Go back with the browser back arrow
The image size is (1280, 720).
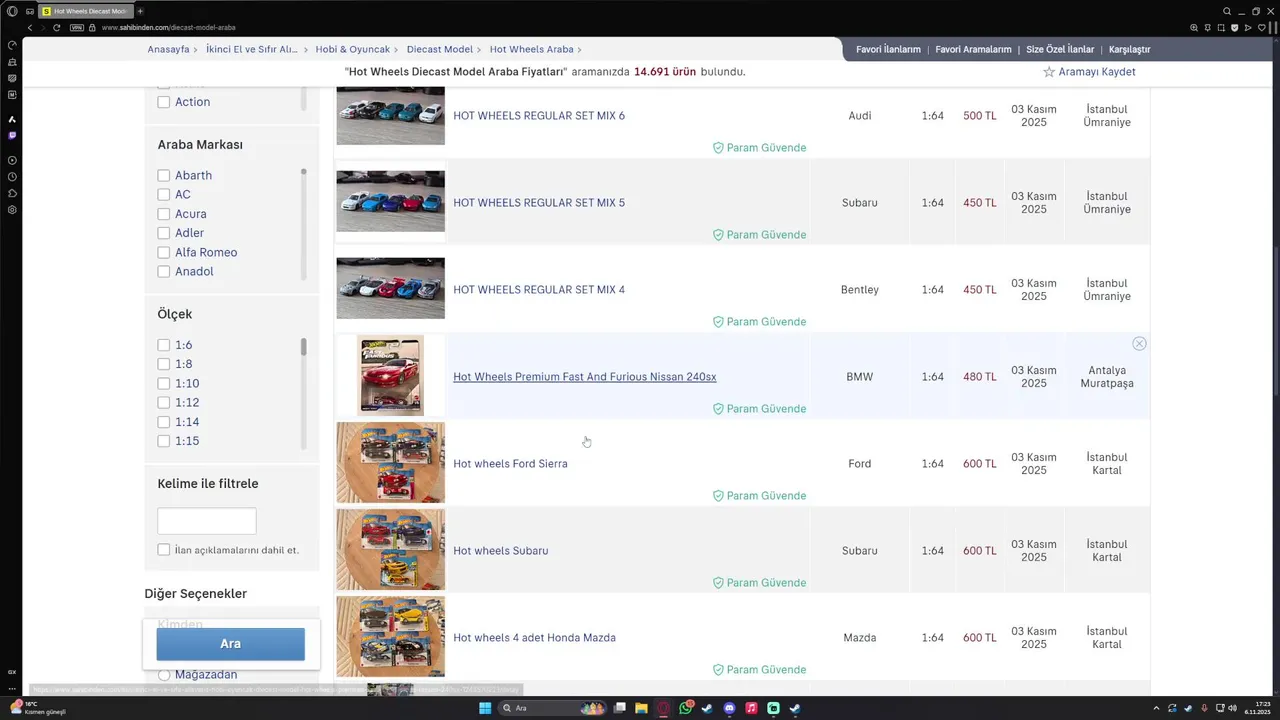(29, 27)
